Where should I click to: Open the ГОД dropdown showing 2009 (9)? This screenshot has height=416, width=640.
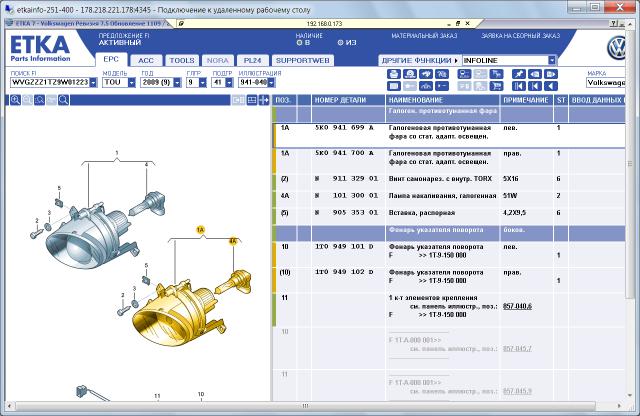click(177, 82)
